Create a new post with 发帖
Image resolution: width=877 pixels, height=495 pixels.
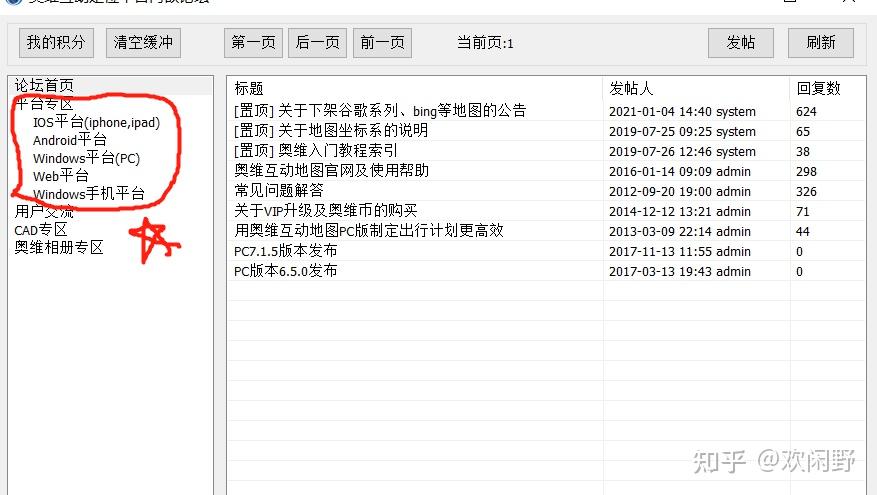741,43
